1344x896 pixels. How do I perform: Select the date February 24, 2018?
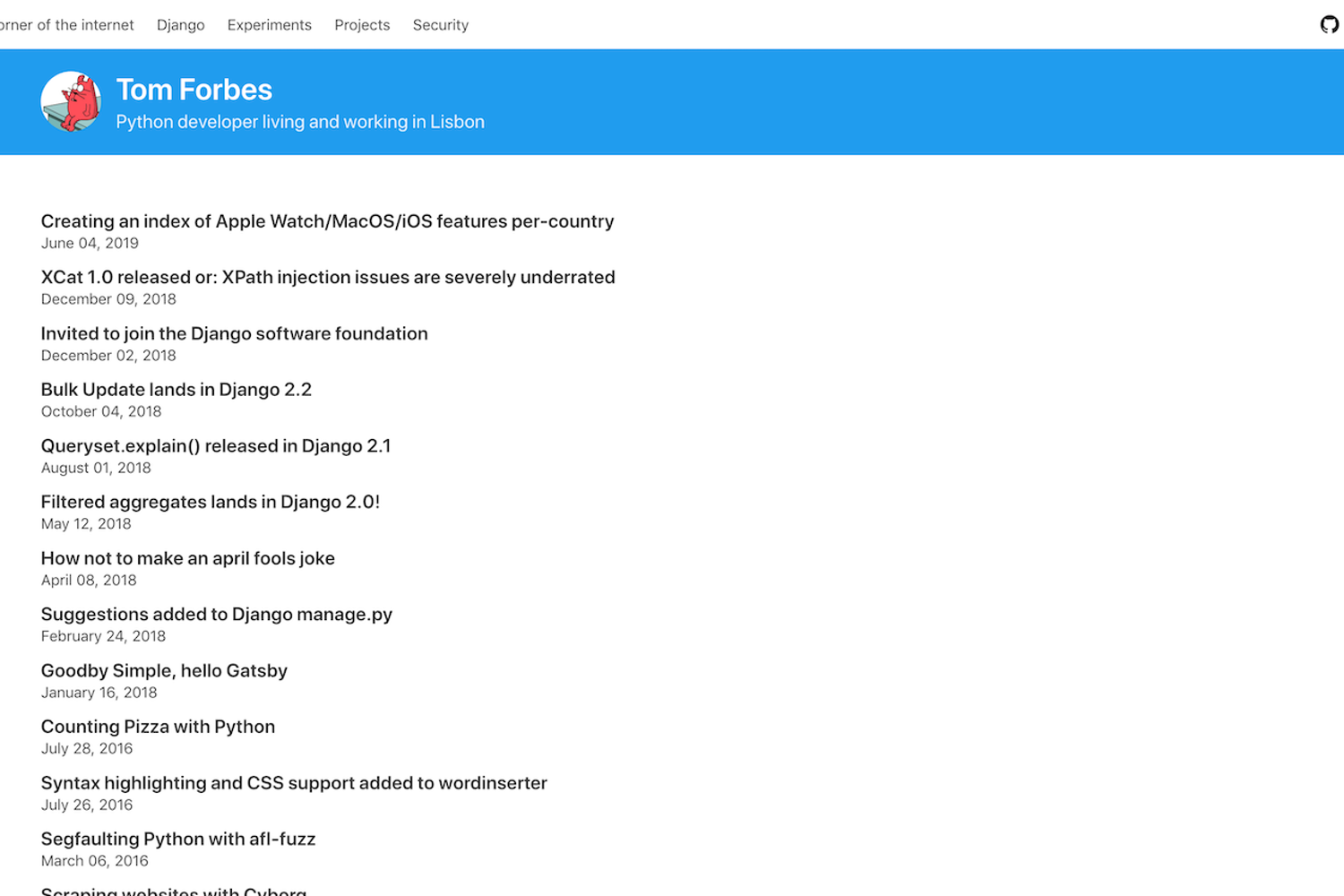(x=103, y=636)
